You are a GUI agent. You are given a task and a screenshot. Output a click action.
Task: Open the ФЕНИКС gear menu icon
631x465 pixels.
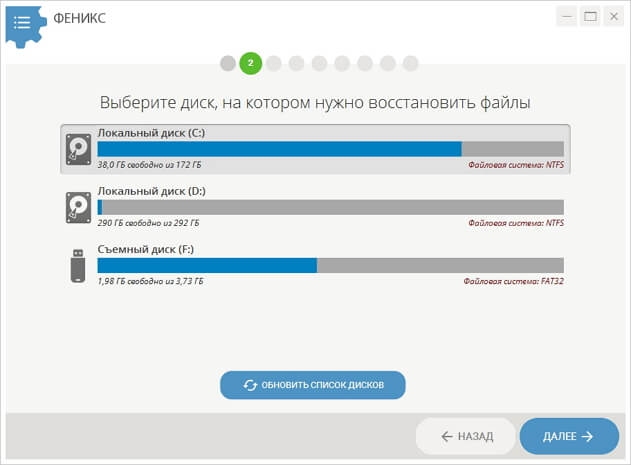coord(25,26)
